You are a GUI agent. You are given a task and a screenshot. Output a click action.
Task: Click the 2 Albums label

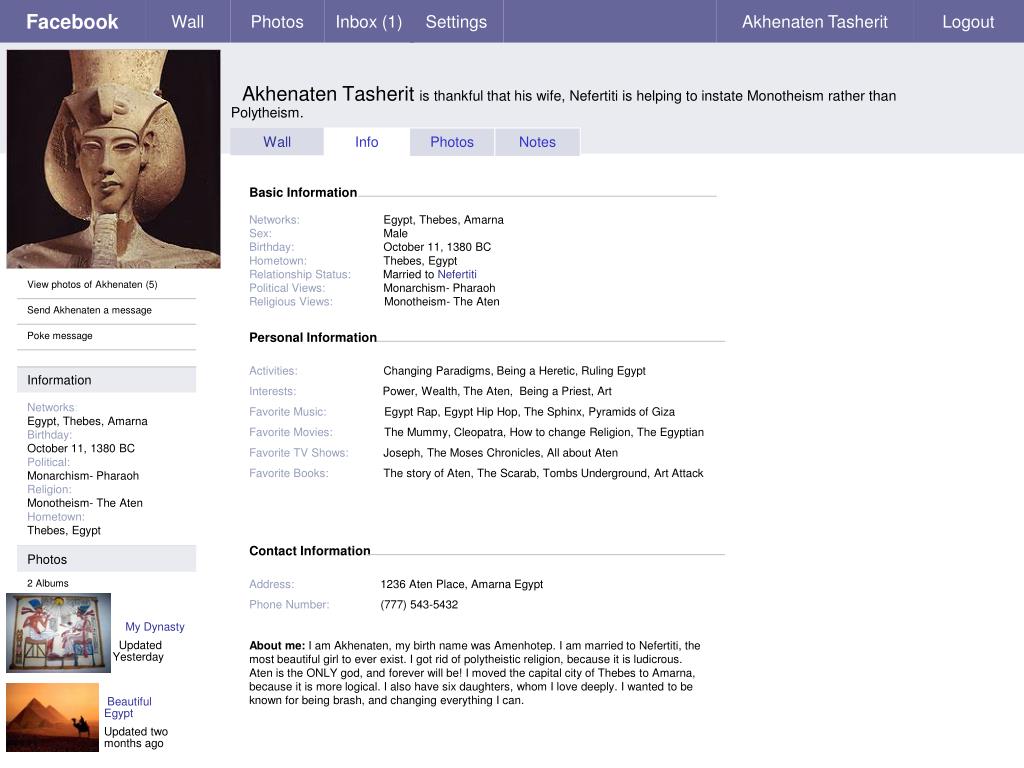[x=48, y=583]
